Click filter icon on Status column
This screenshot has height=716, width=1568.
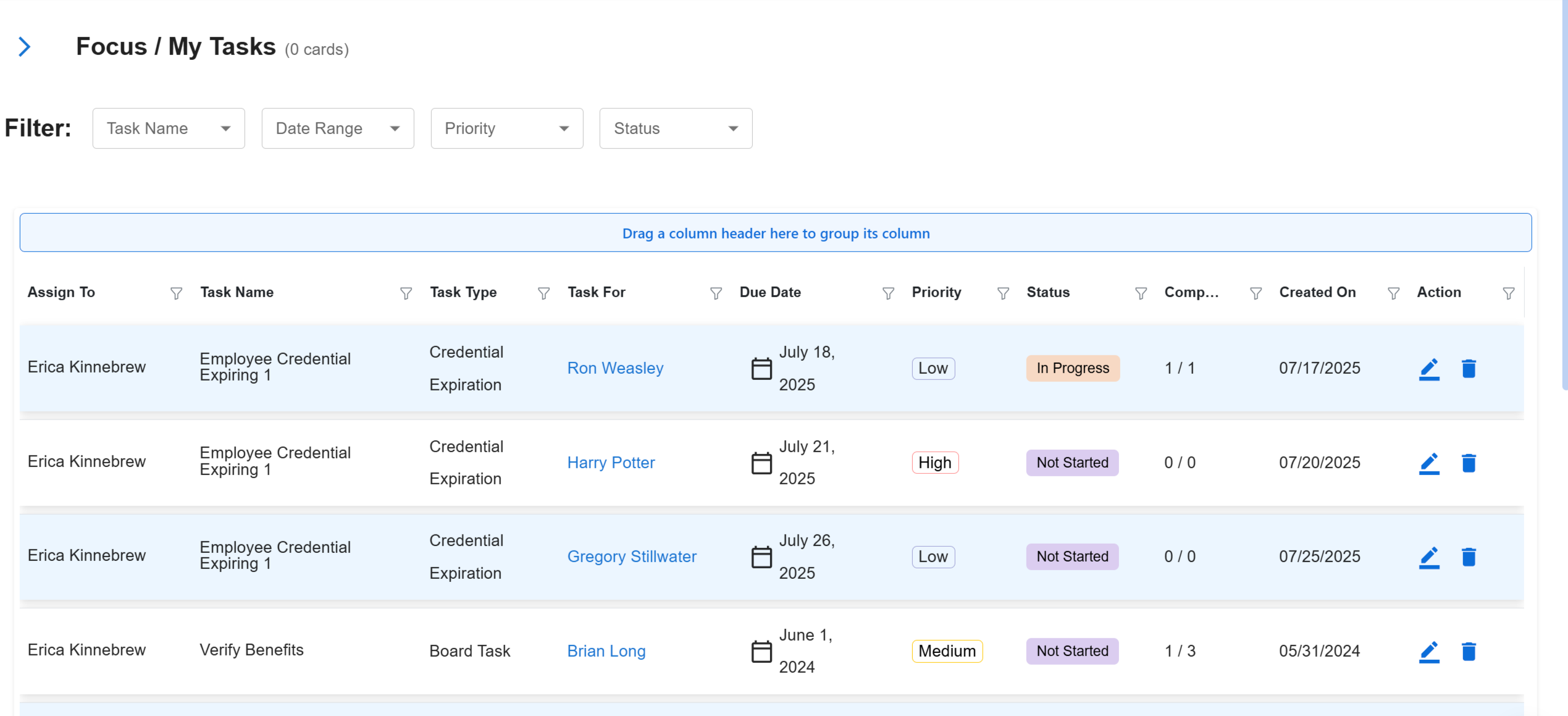1141,293
